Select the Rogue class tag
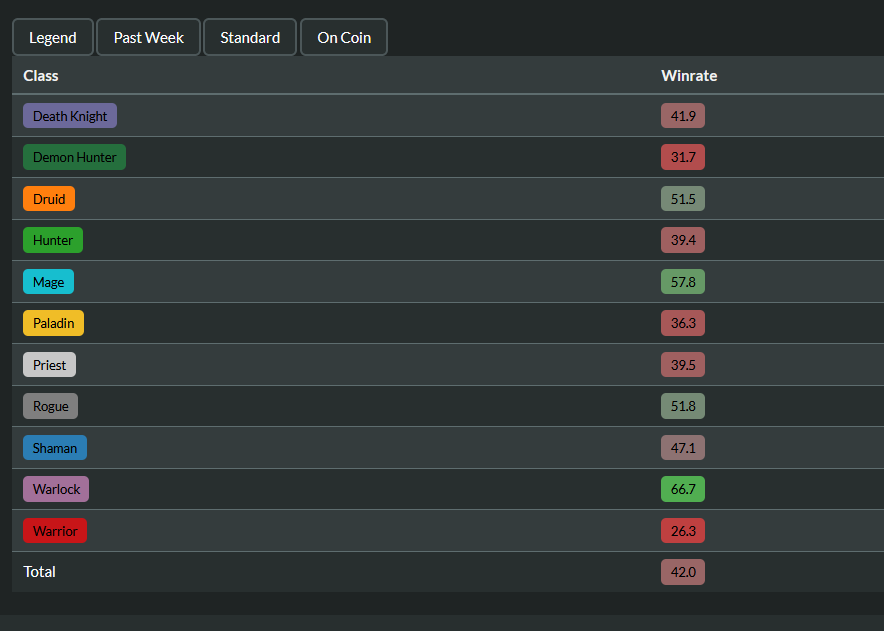 point(51,405)
